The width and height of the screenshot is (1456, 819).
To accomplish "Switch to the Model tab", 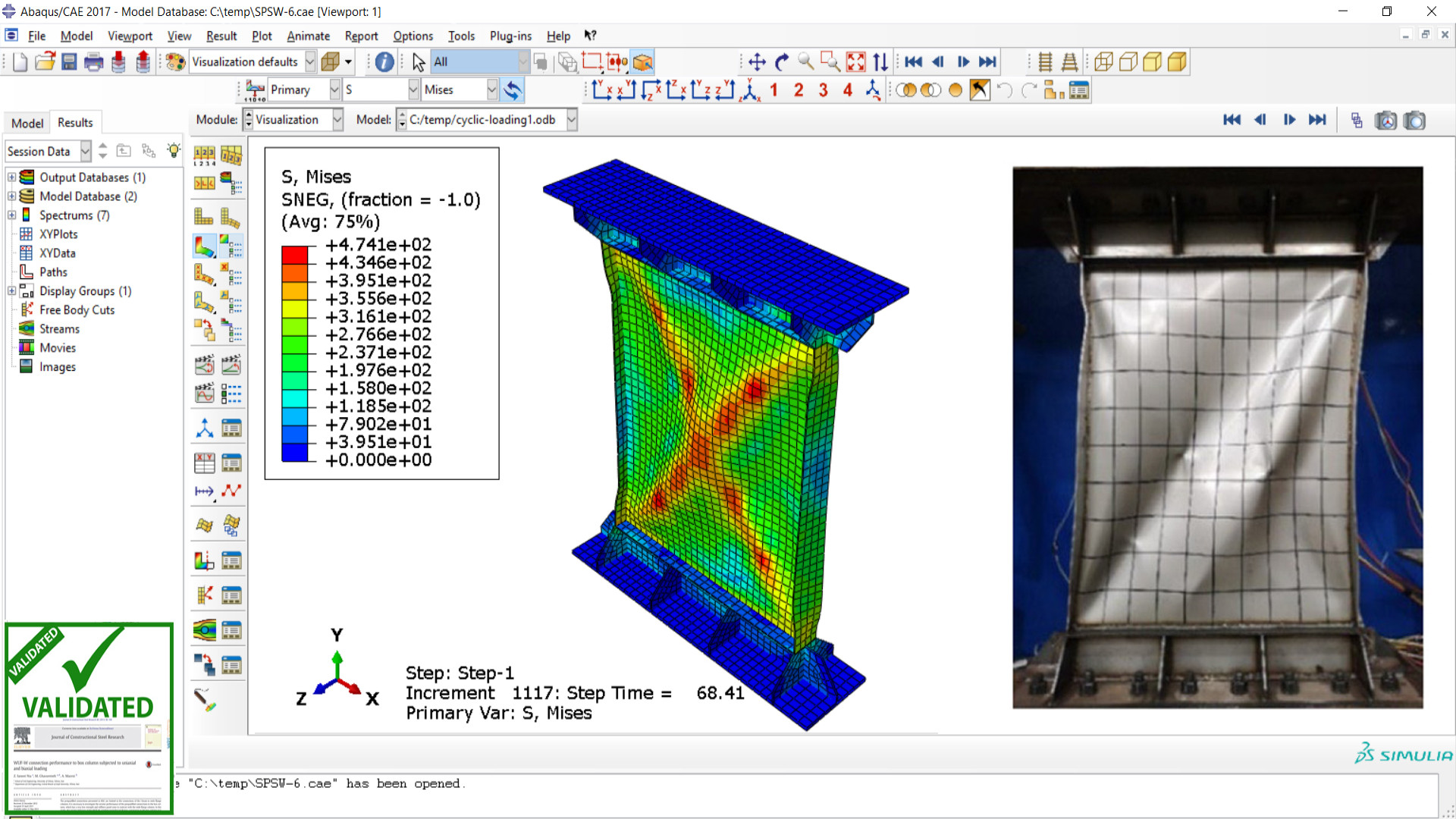I will 27,123.
